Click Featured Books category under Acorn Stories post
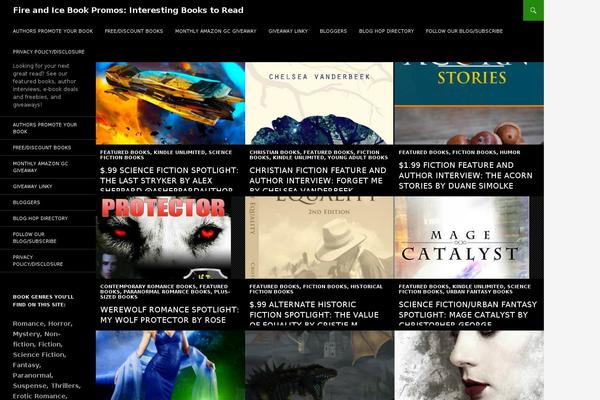 click(424, 152)
